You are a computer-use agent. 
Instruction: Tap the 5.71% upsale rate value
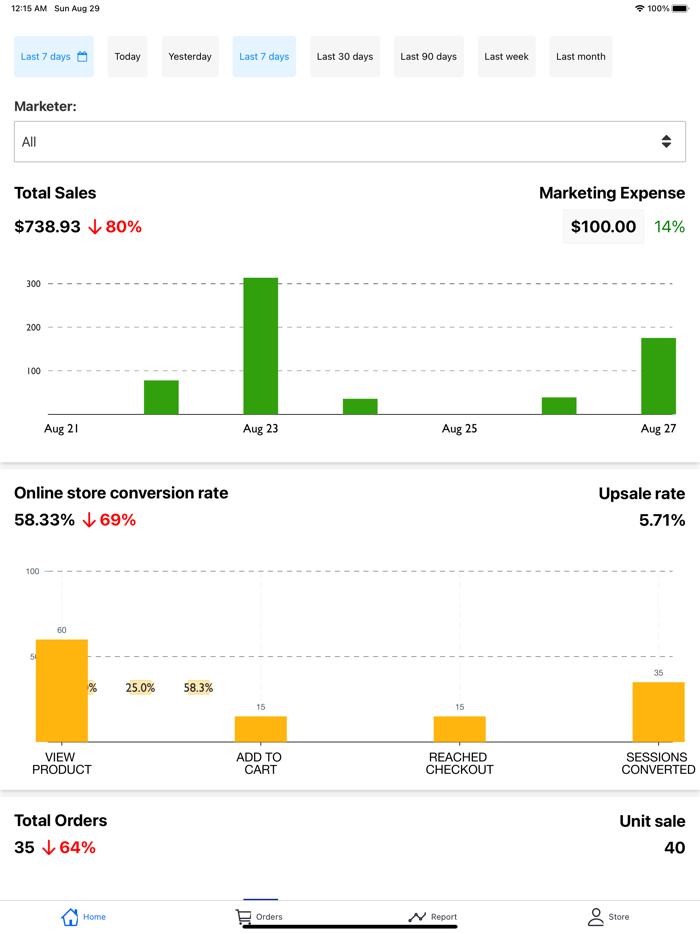click(662, 520)
